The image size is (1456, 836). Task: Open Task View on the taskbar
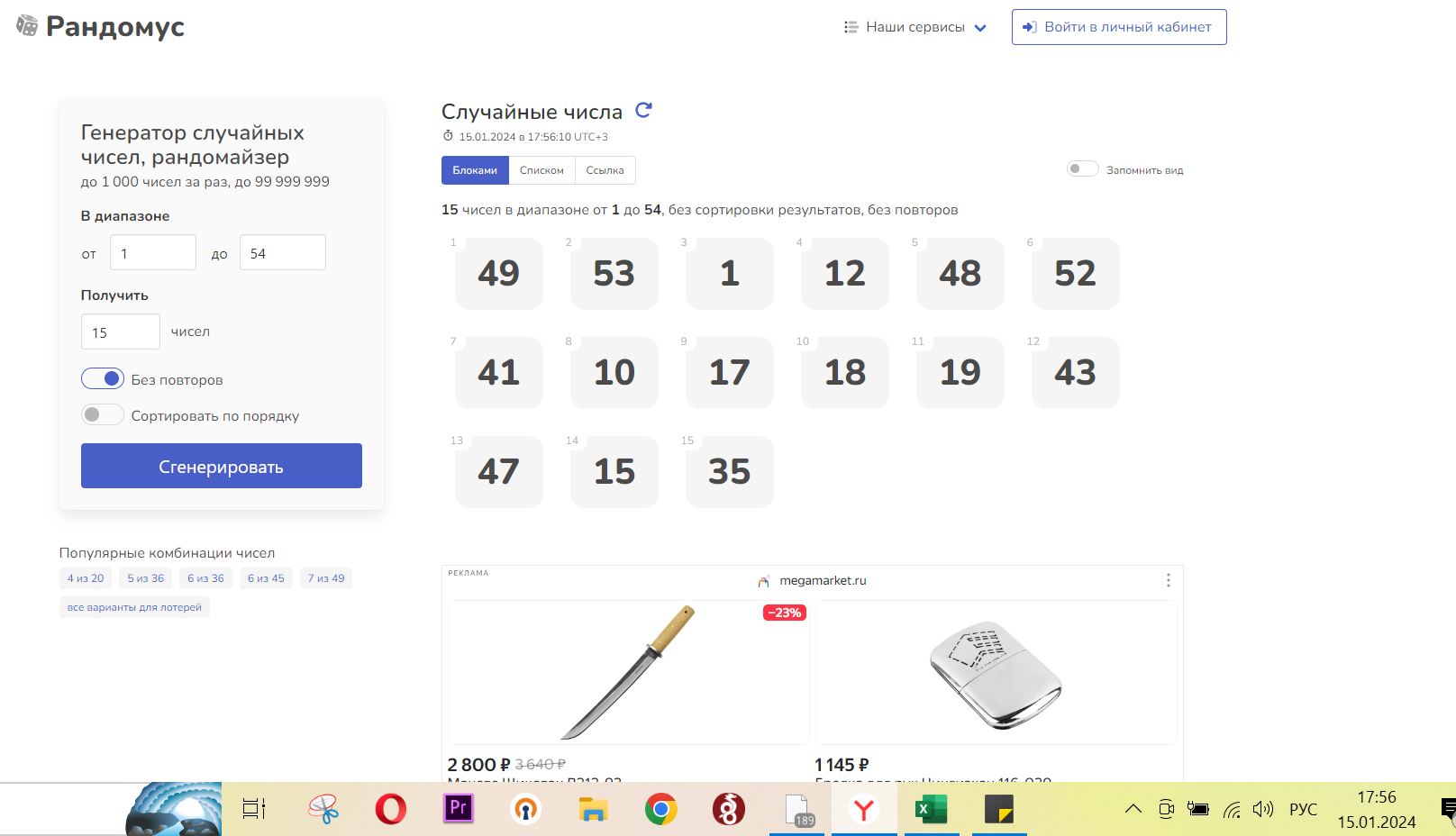(x=254, y=809)
